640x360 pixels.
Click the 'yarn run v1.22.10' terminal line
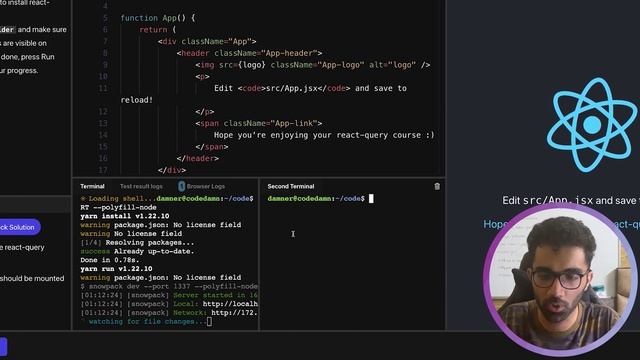[x=116, y=269]
